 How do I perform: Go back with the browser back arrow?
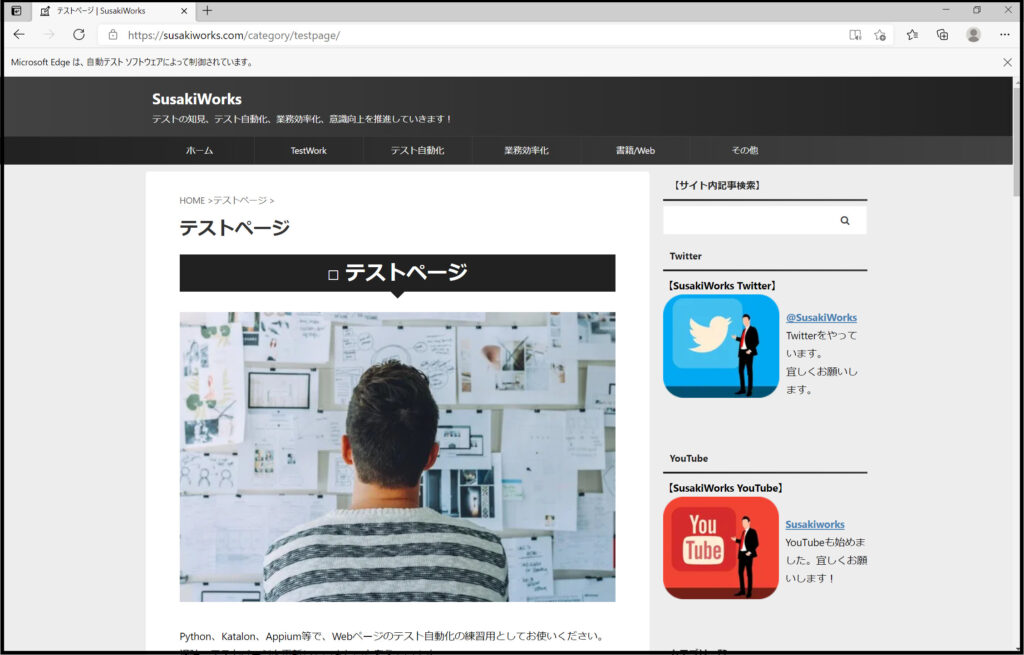pos(19,35)
